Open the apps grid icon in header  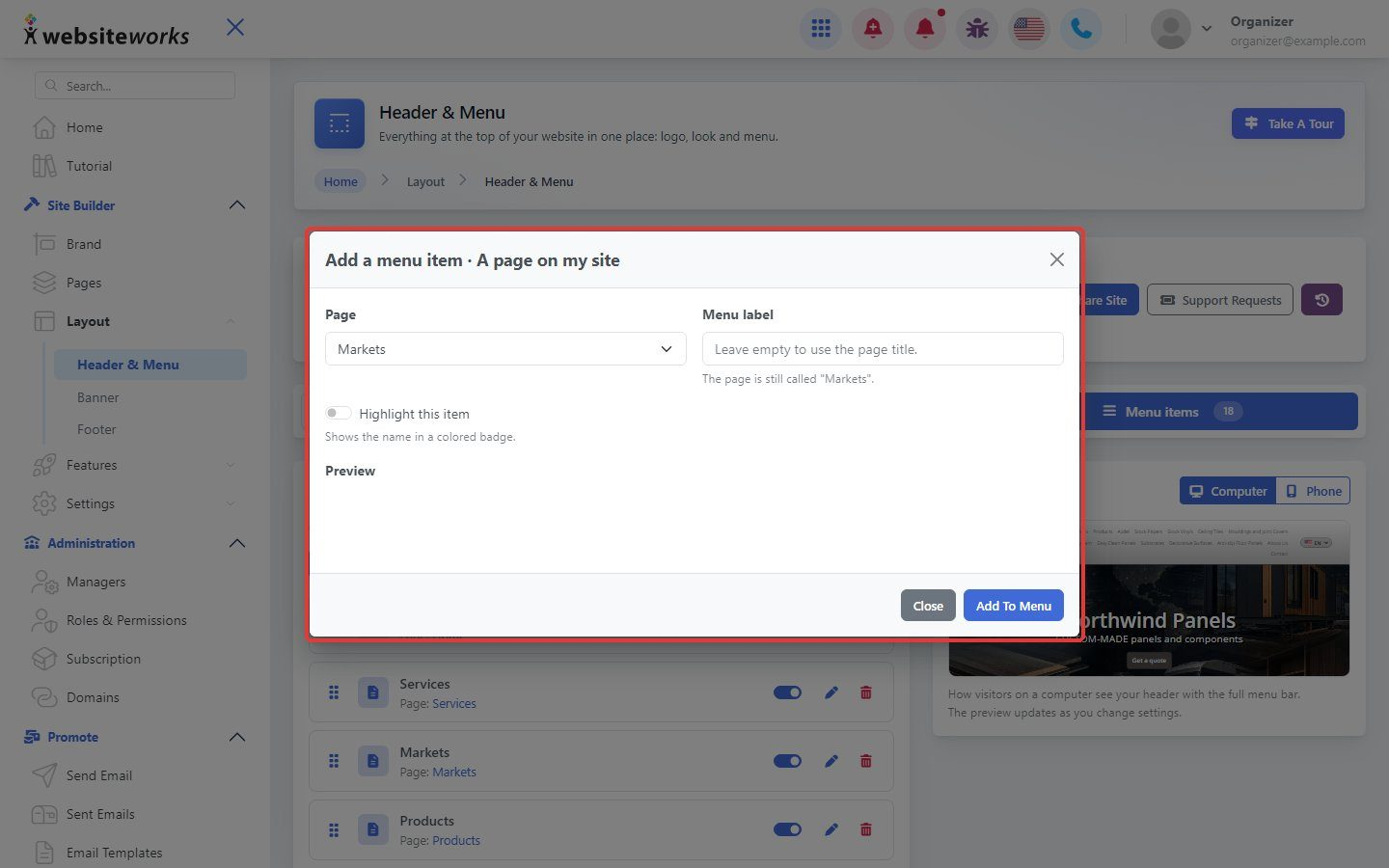[821, 29]
